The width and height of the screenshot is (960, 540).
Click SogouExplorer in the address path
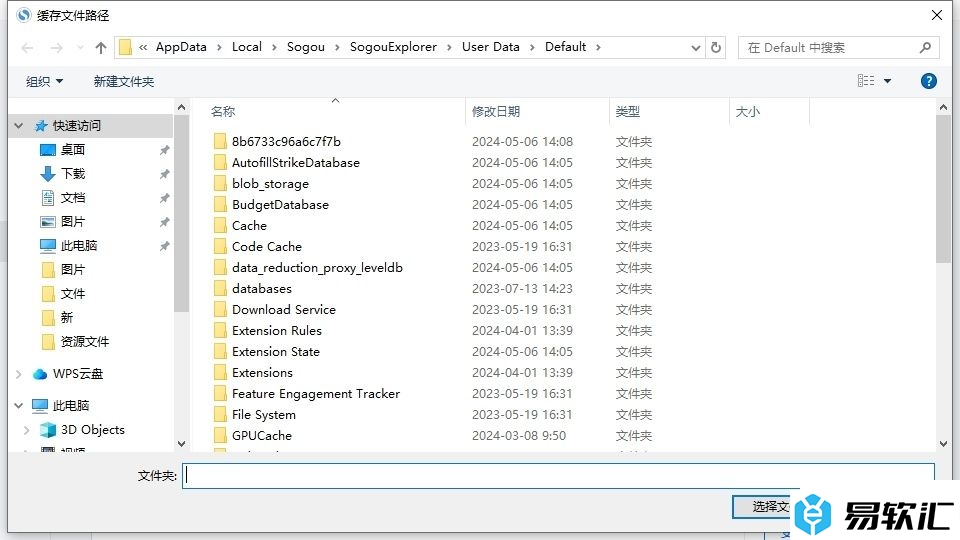pos(393,47)
